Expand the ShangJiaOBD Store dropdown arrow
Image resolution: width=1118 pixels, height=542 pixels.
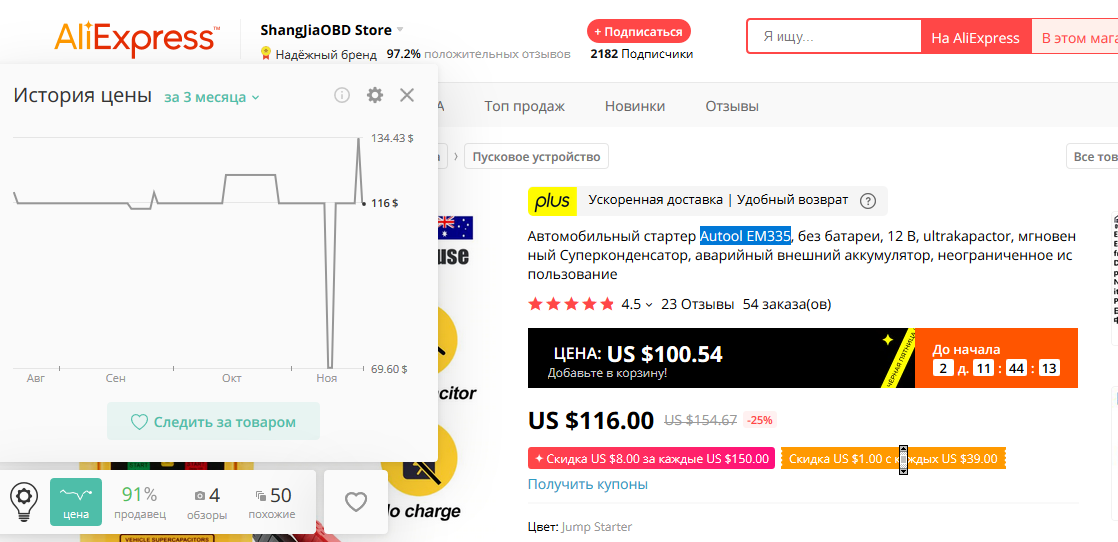[x=400, y=30]
